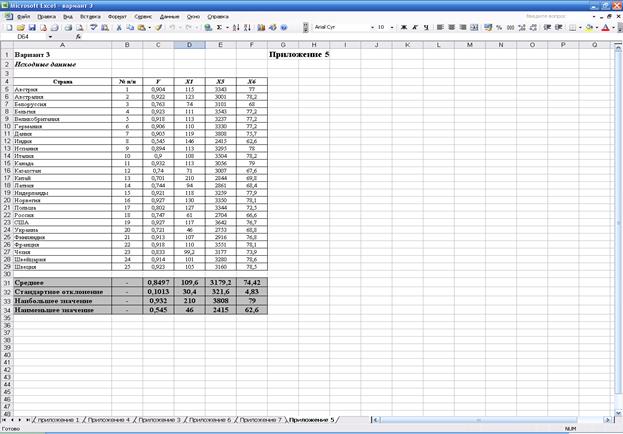
Task: Click the 'Введите вопрос' help input box
Action: [556, 17]
